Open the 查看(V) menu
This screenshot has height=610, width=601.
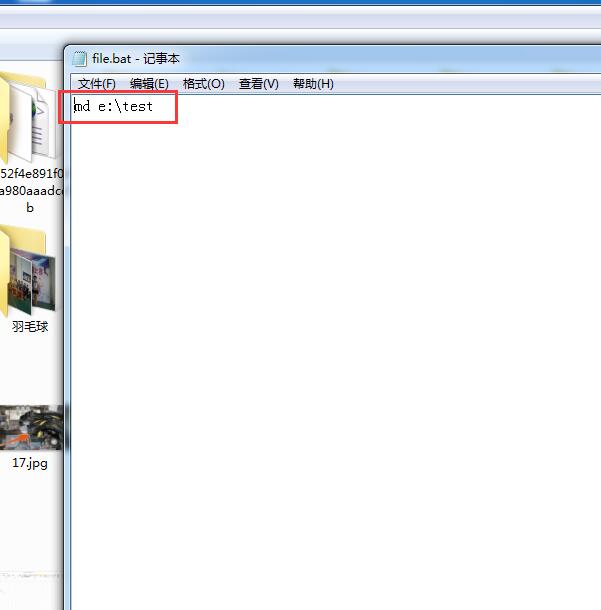pyautogui.click(x=259, y=84)
